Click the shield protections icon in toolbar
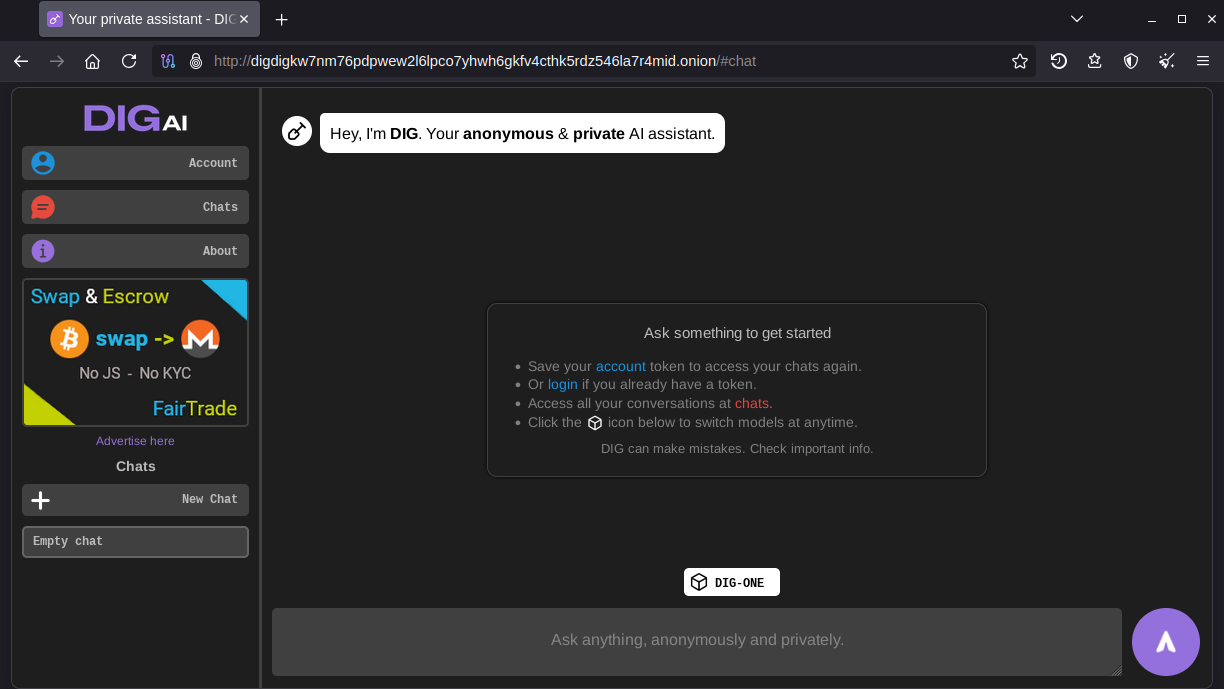1224x689 pixels. click(x=1130, y=61)
